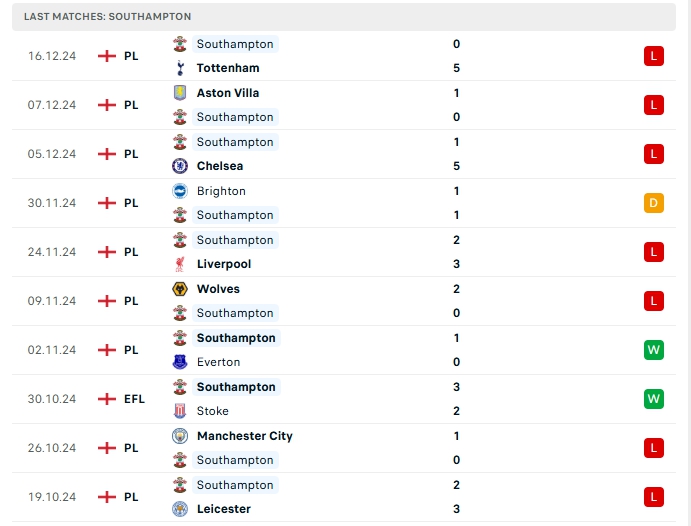Click the Stoke club crest icon
Image resolution: width=691 pixels, height=526 pixels.
[x=180, y=411]
